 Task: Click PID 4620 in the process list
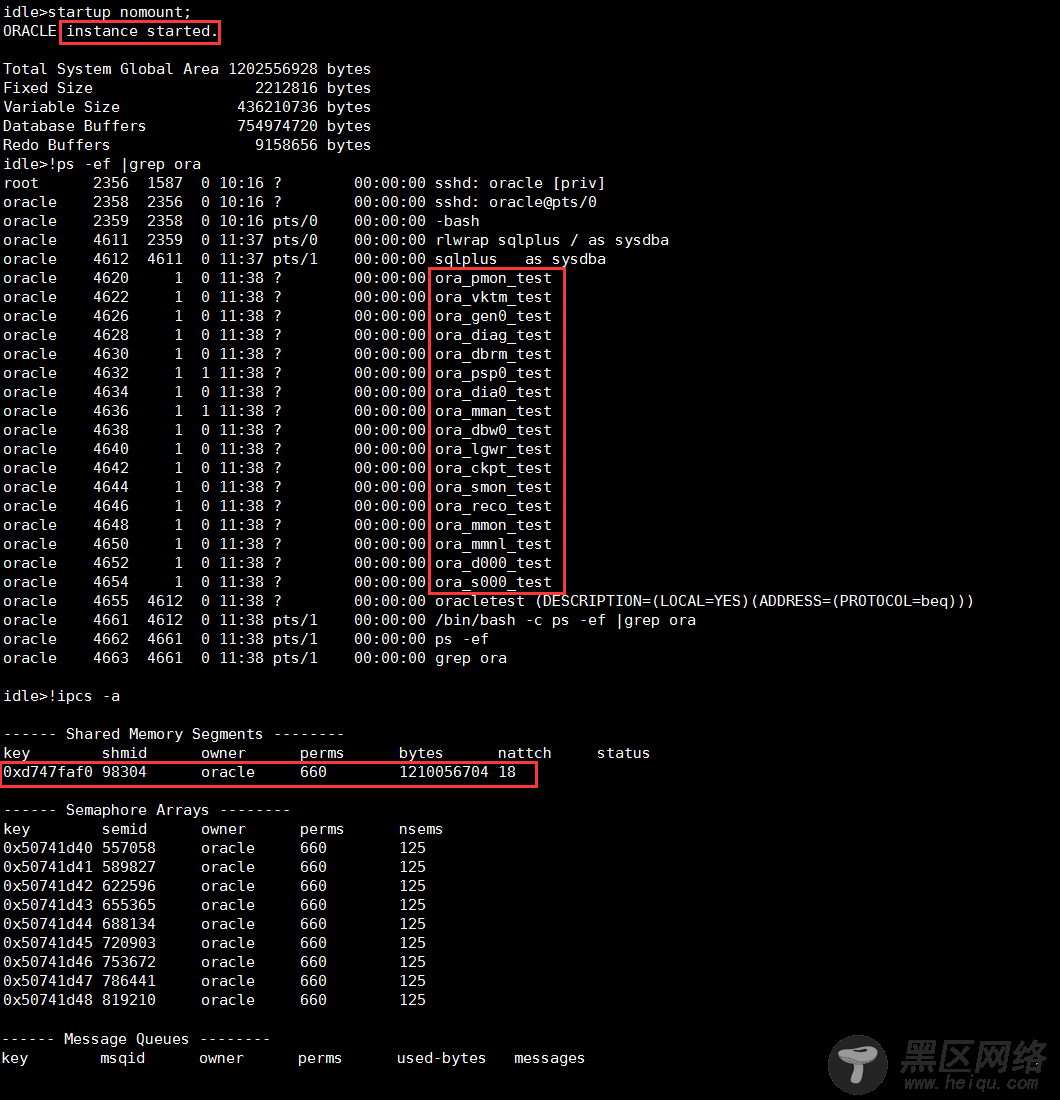point(111,278)
